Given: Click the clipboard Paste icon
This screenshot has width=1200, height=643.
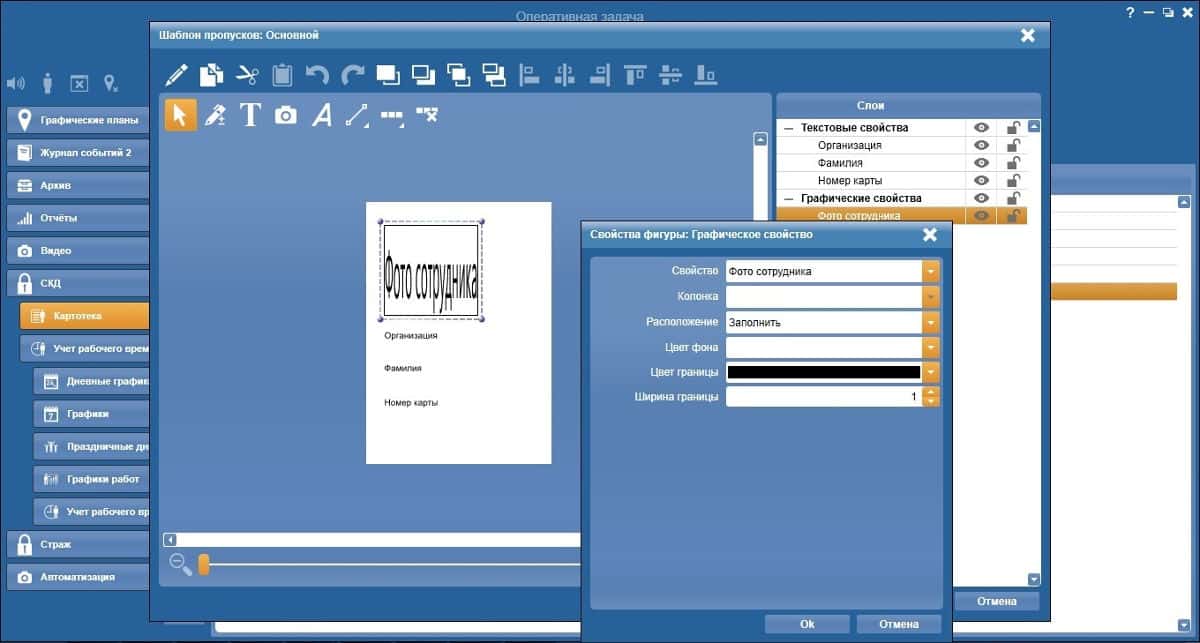Looking at the screenshot, I should coord(282,74).
